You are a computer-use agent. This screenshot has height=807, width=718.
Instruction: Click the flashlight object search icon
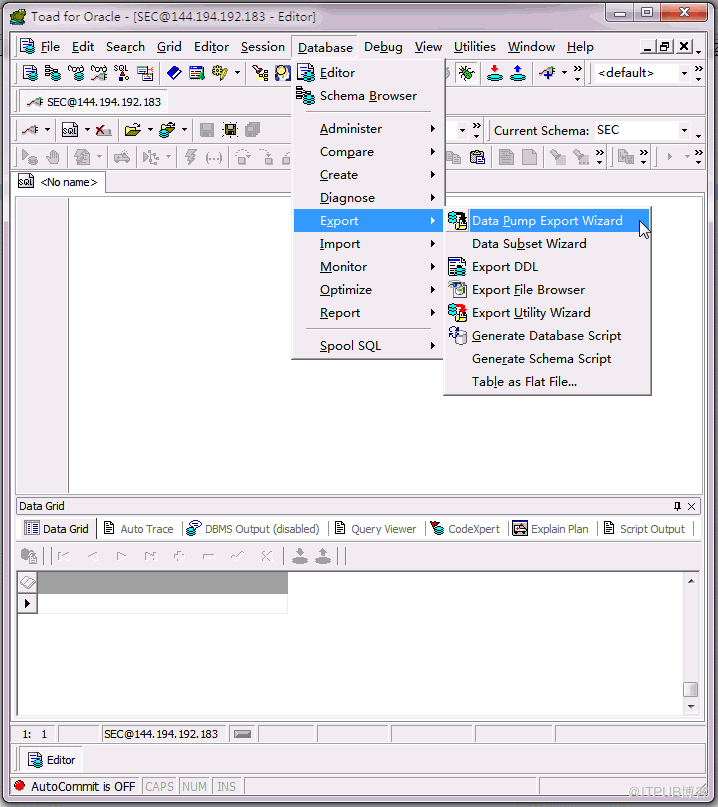260,73
